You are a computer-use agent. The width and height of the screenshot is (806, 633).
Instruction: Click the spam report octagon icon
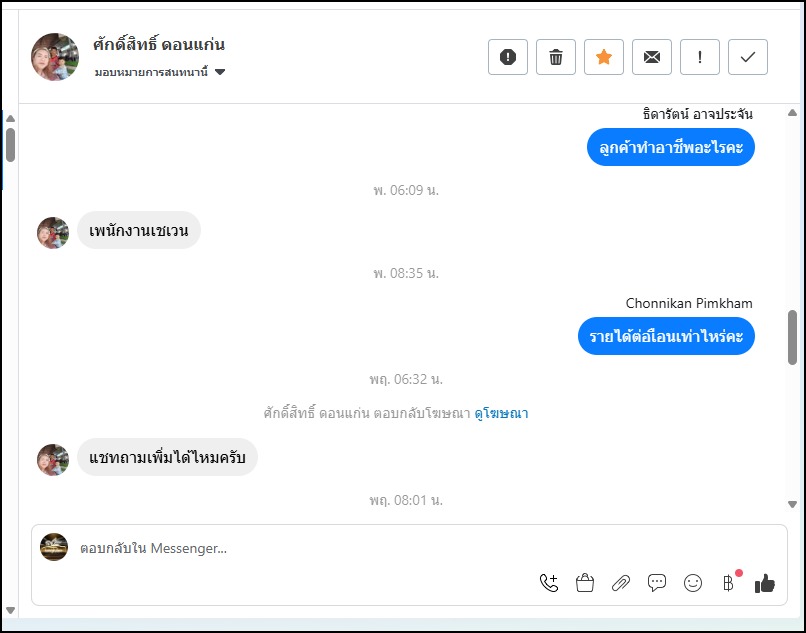point(508,57)
